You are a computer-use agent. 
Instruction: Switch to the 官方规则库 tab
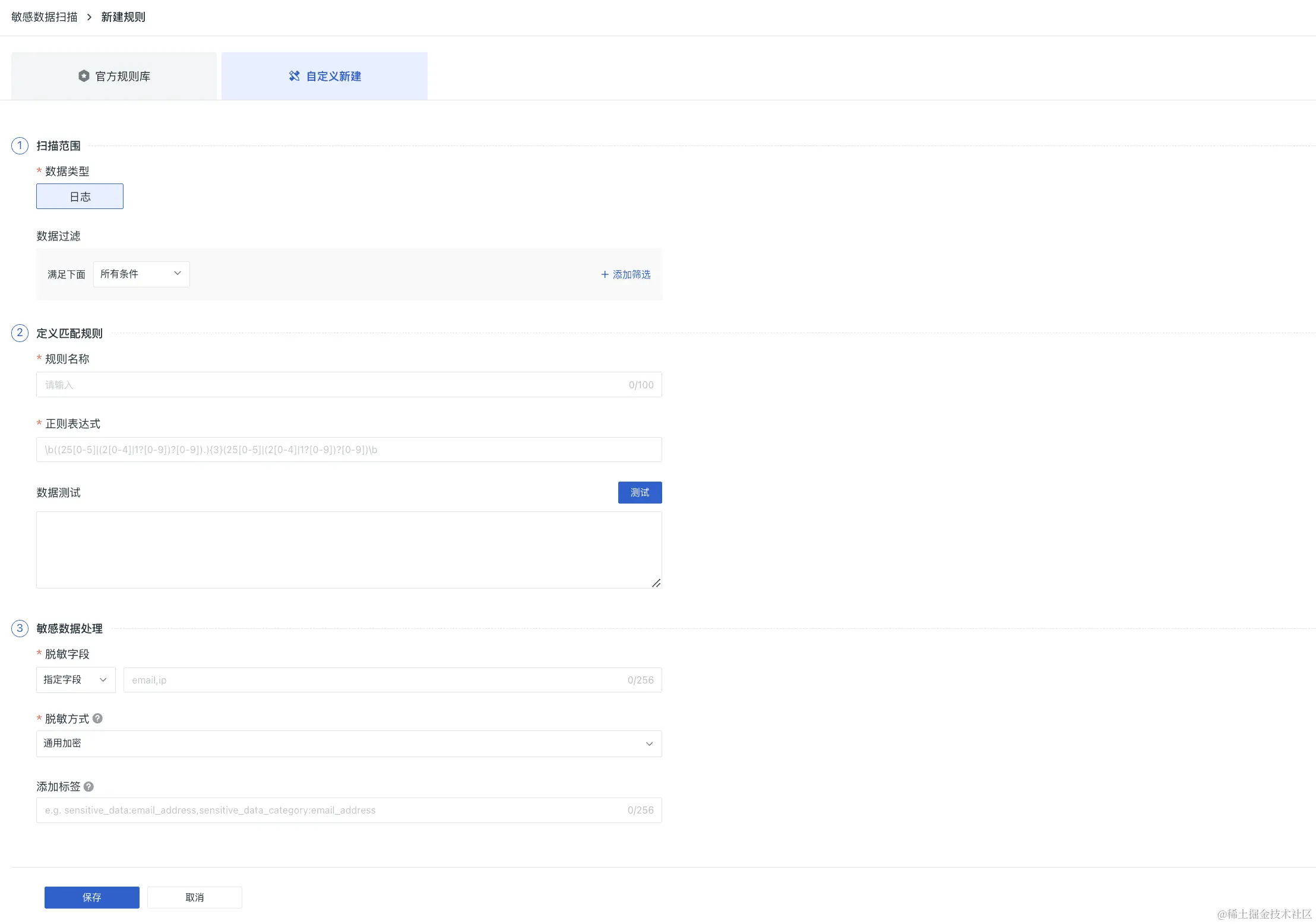[x=114, y=76]
